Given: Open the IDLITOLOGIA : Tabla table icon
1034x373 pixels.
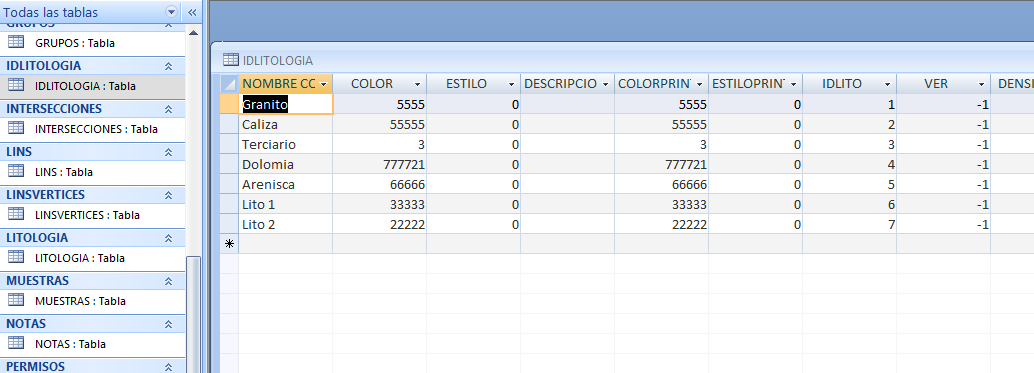Looking at the screenshot, I should [x=16, y=85].
